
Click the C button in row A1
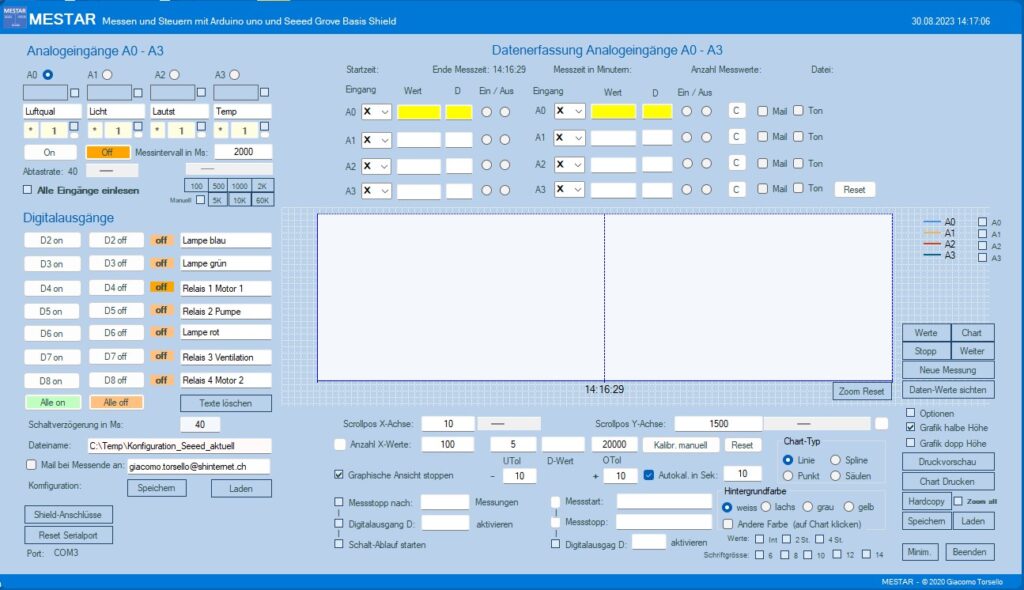coord(736,136)
